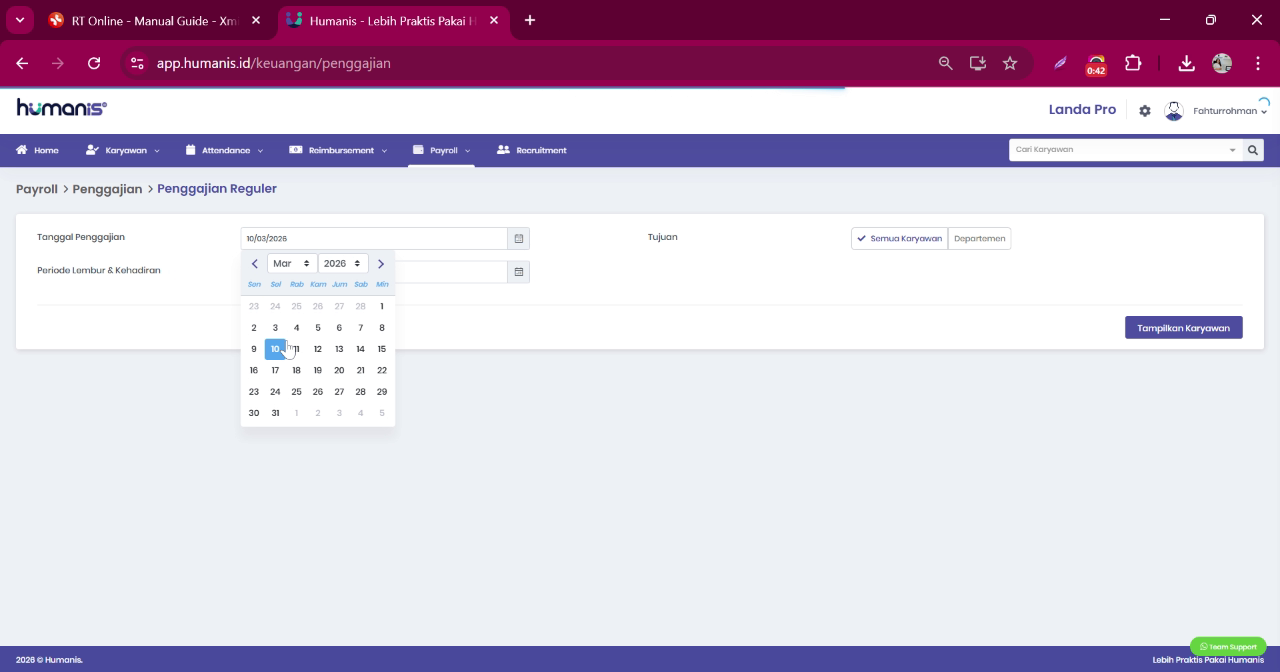Click Penggajian breadcrumb
This screenshot has width=1280, height=672.
pyautogui.click(x=107, y=189)
